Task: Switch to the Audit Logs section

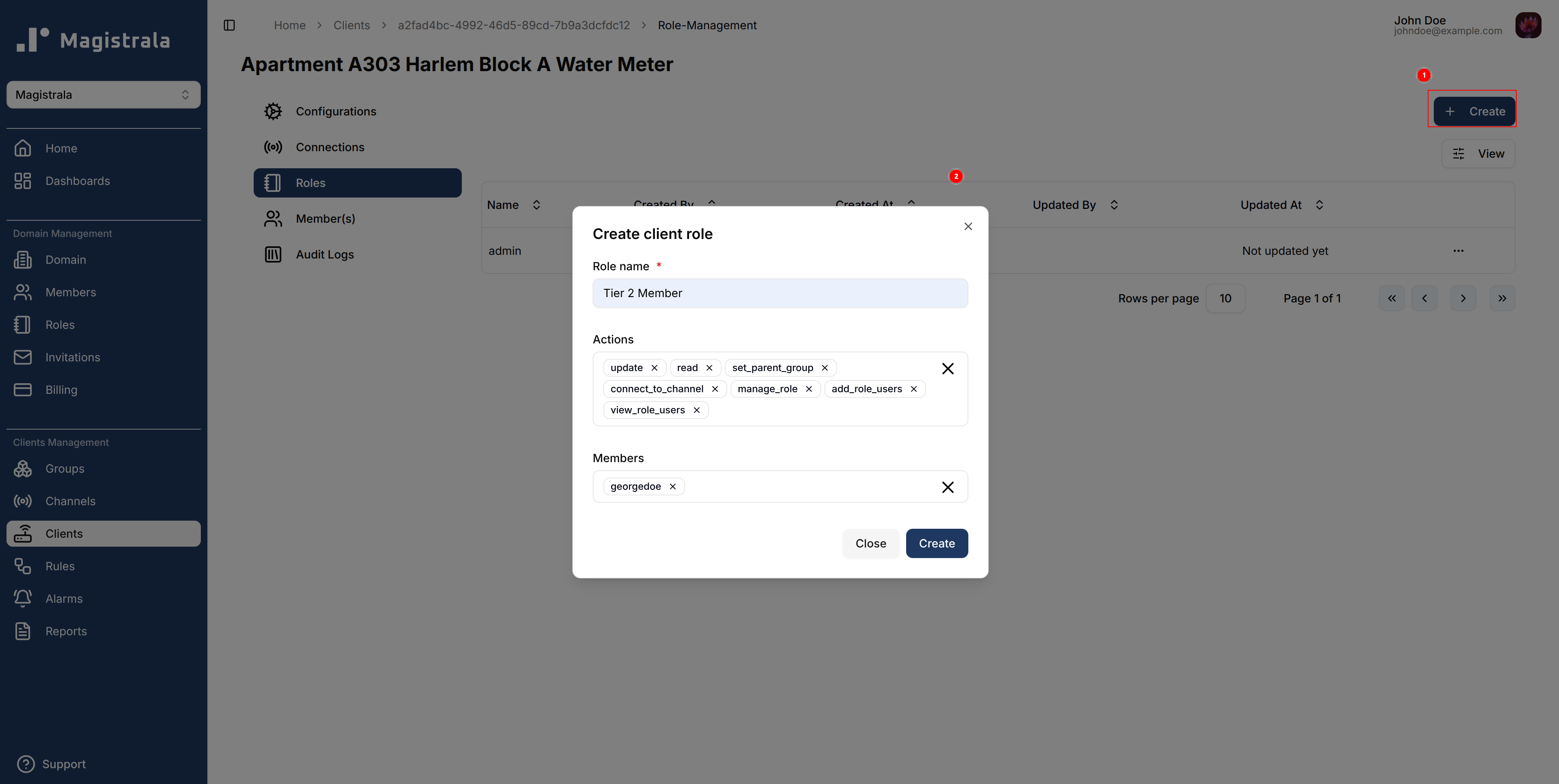Action: [x=324, y=255]
